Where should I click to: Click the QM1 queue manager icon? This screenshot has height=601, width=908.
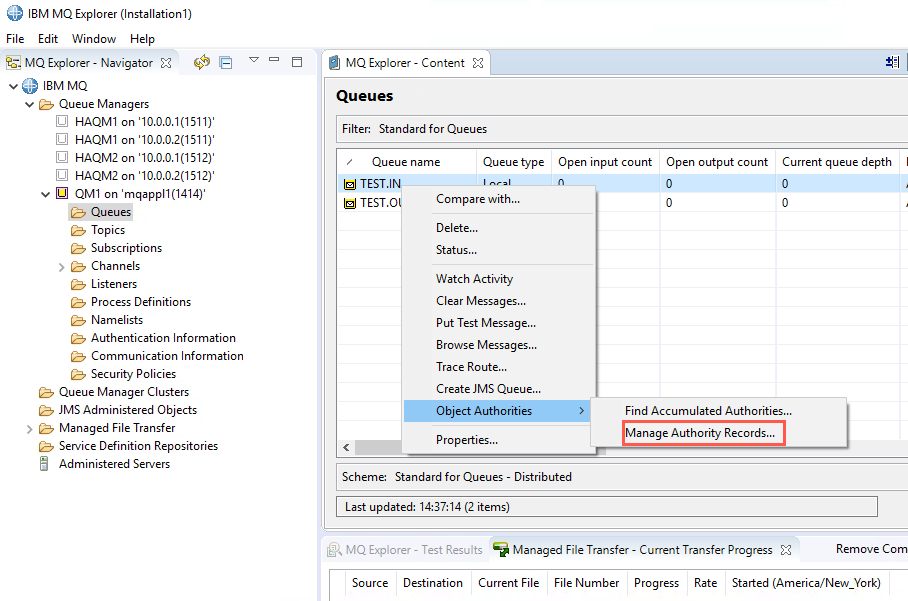click(61, 193)
